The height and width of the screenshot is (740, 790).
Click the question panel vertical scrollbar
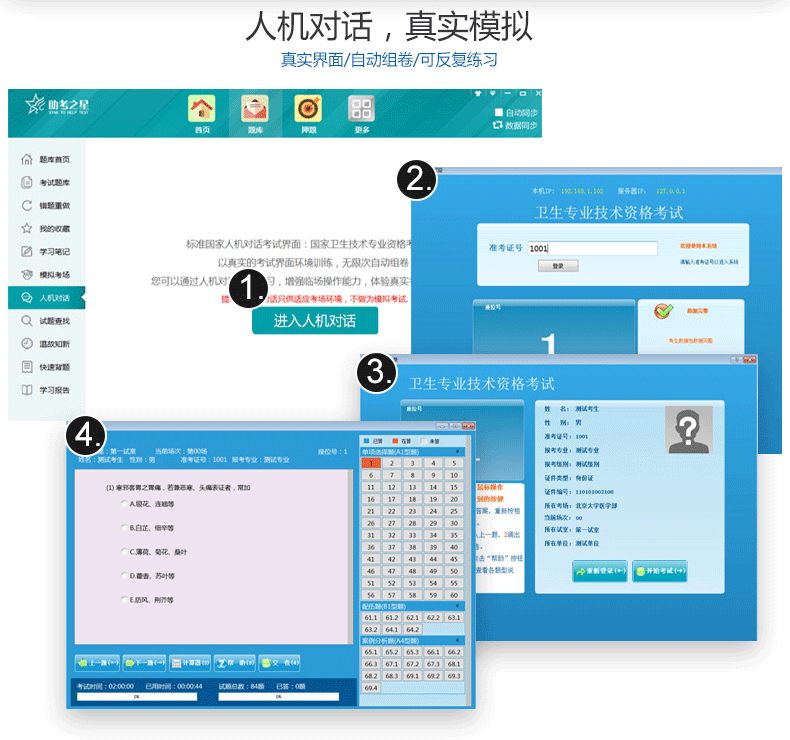coord(351,557)
